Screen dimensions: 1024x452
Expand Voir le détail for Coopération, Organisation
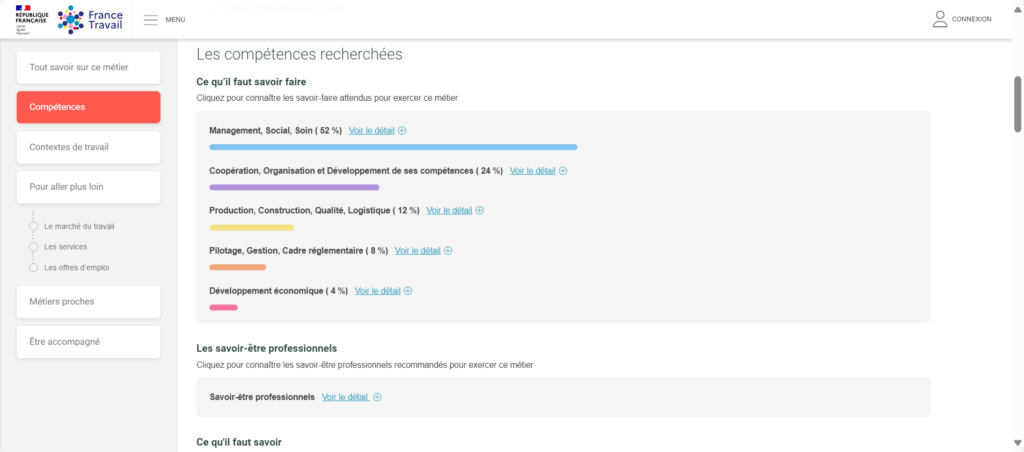(x=532, y=171)
